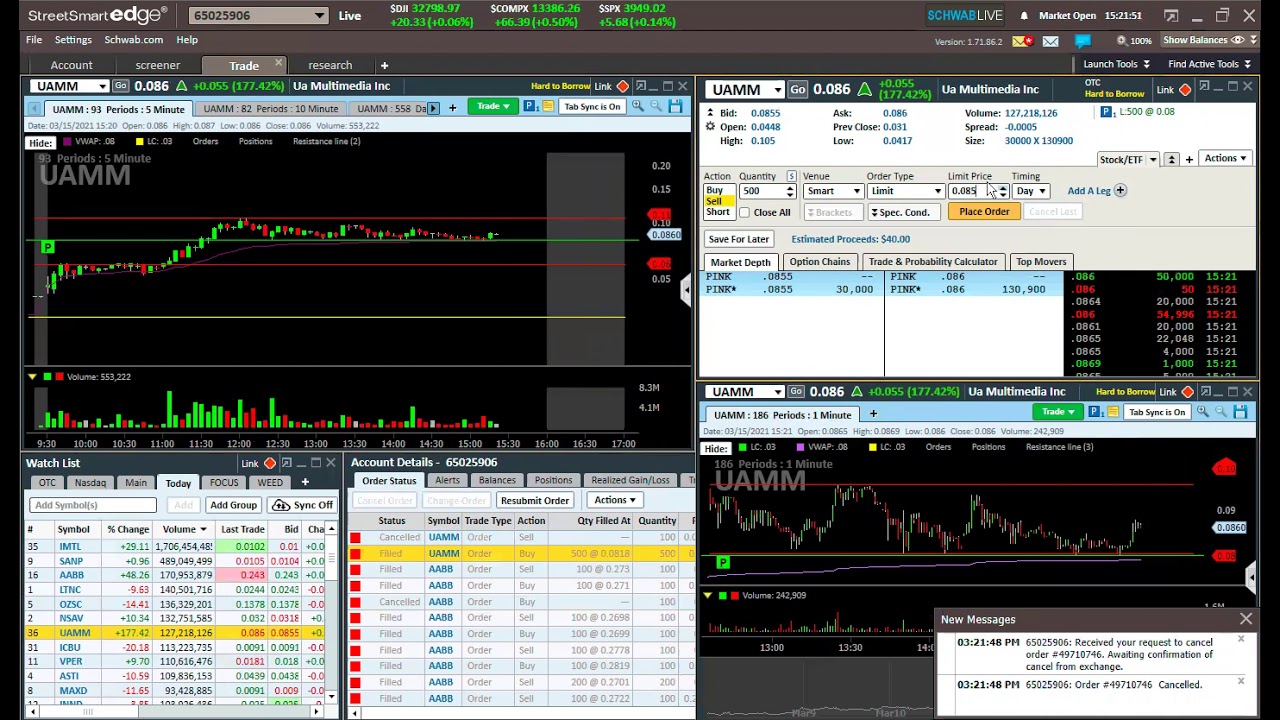This screenshot has height=720, width=1280.
Task: Click the Add Symbol(s) input field
Action: point(93,506)
